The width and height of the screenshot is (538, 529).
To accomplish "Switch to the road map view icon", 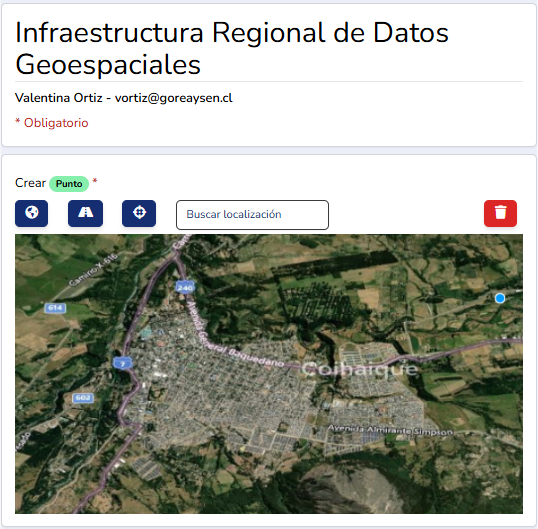I will [85, 213].
